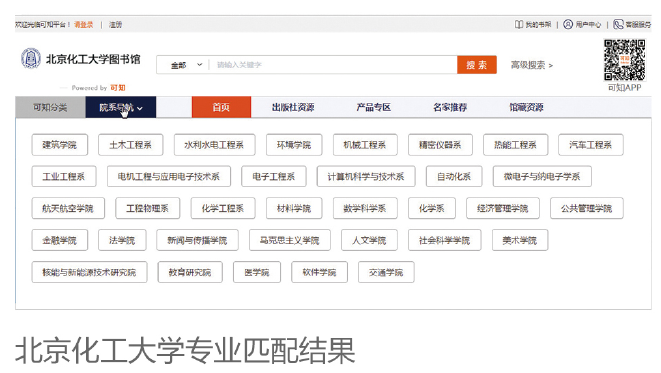Open 公共管理学院 department

[x=586, y=208]
